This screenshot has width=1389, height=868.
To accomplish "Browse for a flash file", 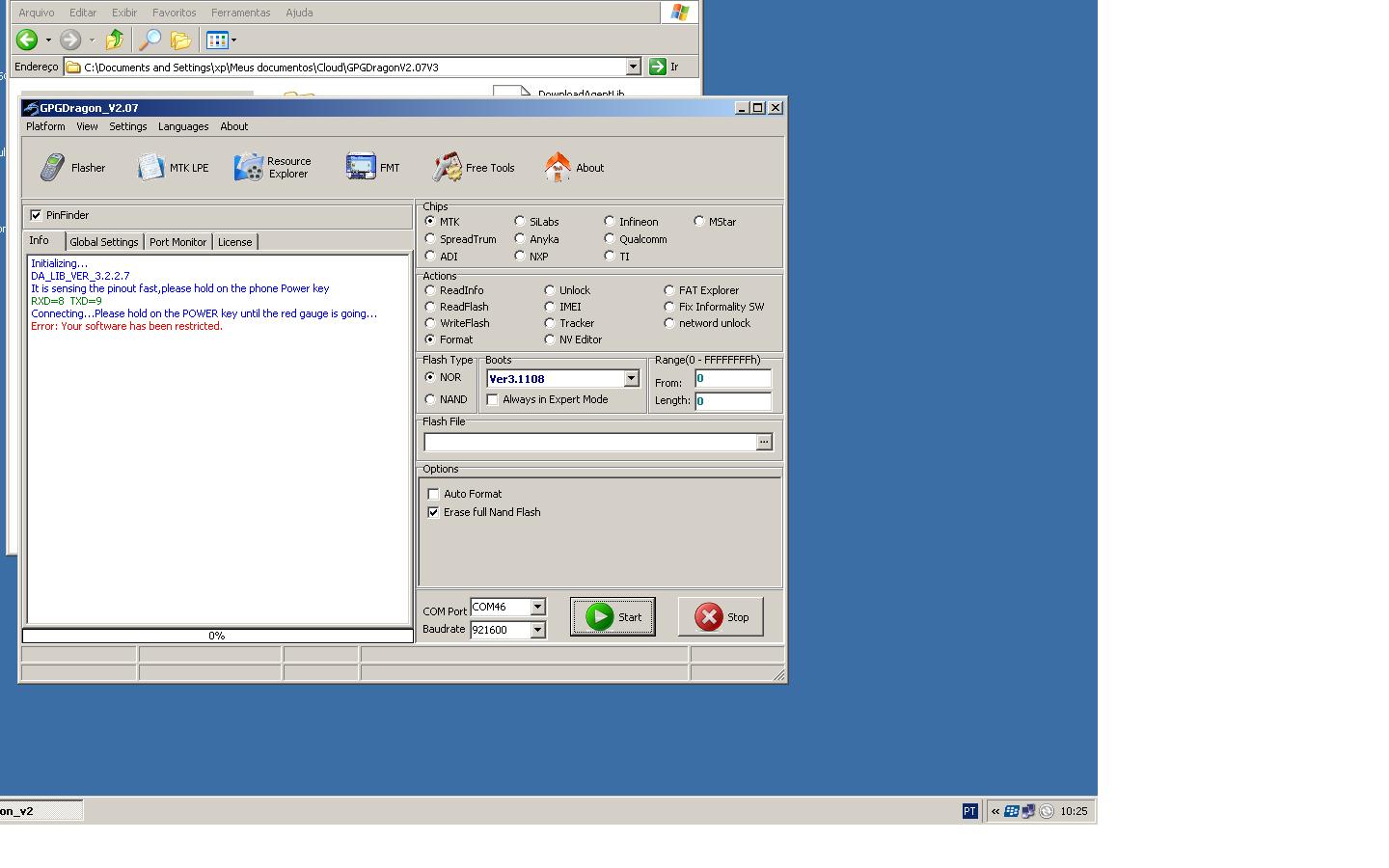I will click(x=764, y=442).
